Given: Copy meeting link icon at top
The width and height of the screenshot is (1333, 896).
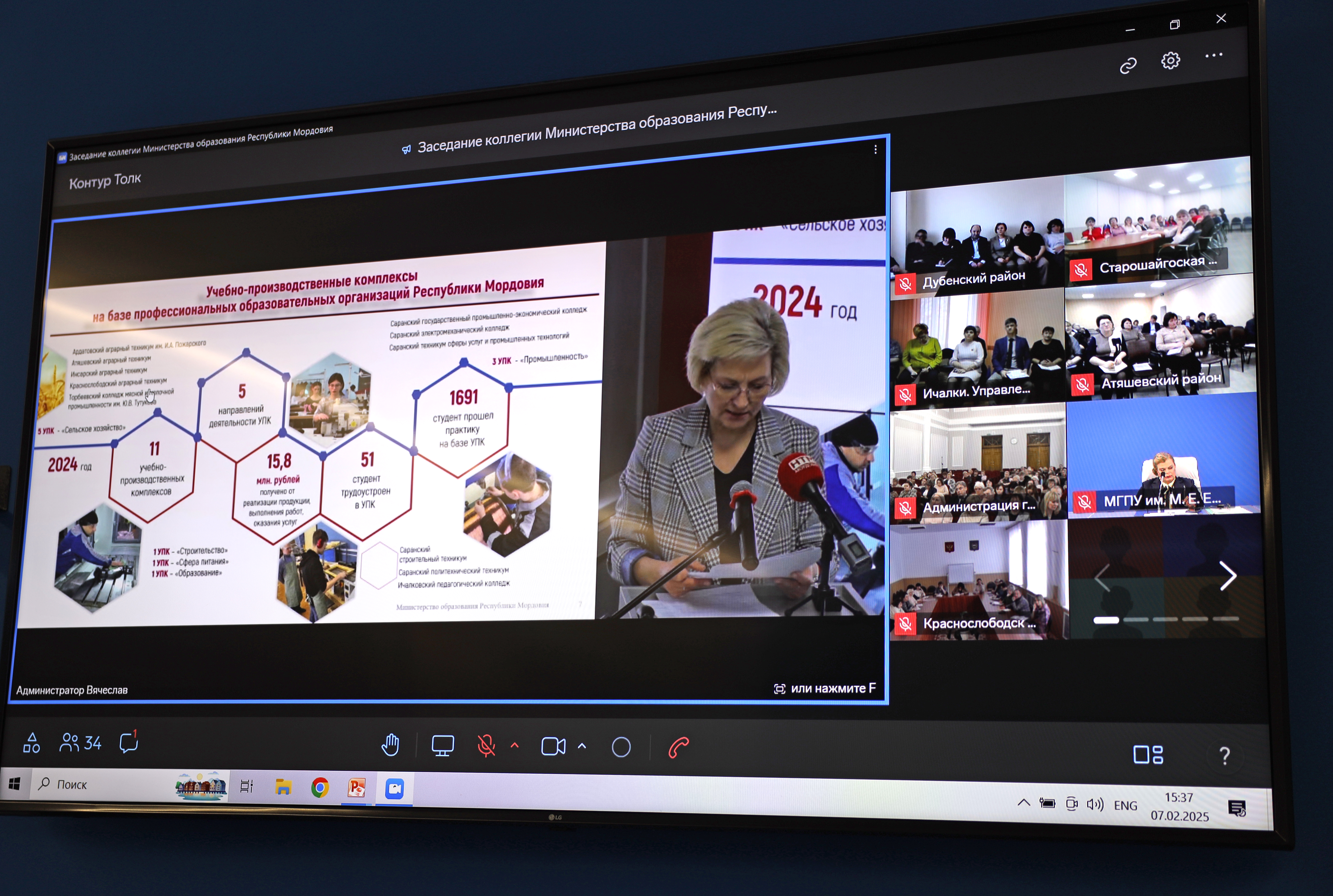Looking at the screenshot, I should pos(1128,66).
